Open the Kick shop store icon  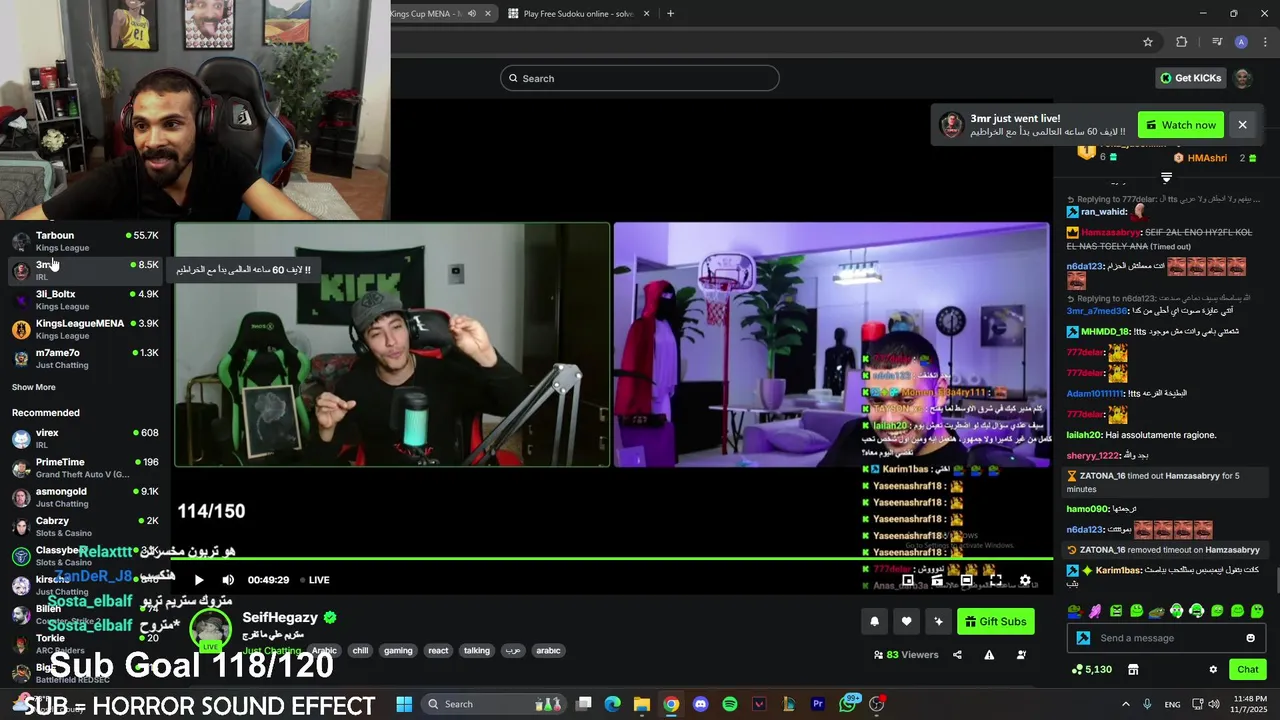pos(1133,670)
